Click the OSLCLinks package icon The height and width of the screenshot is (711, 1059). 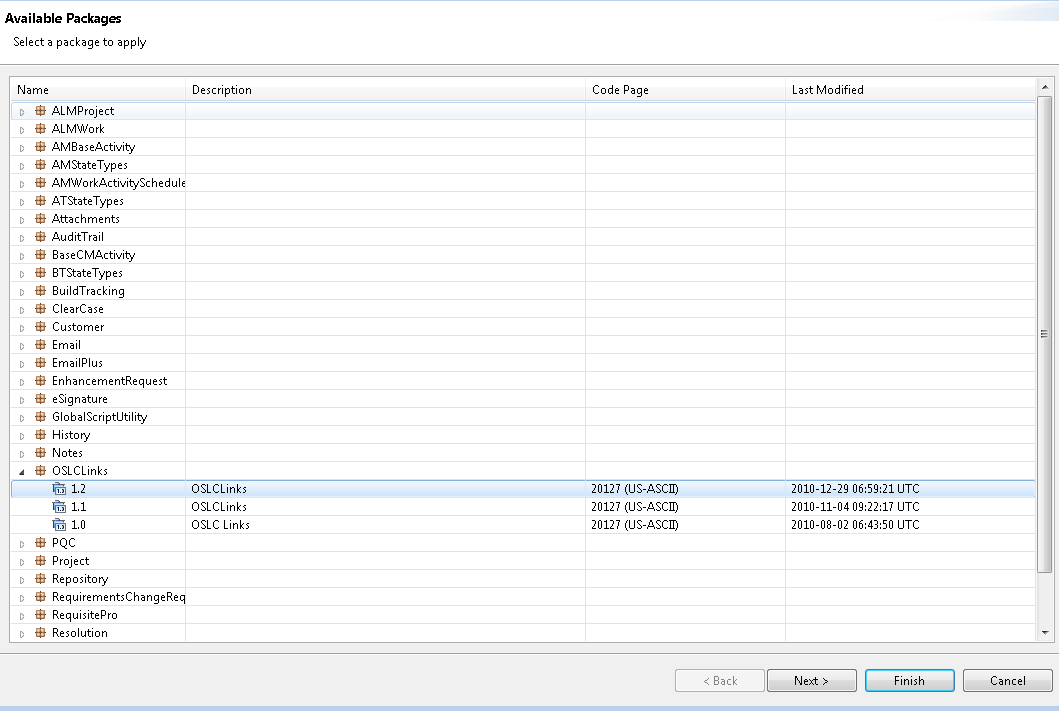click(x=40, y=471)
